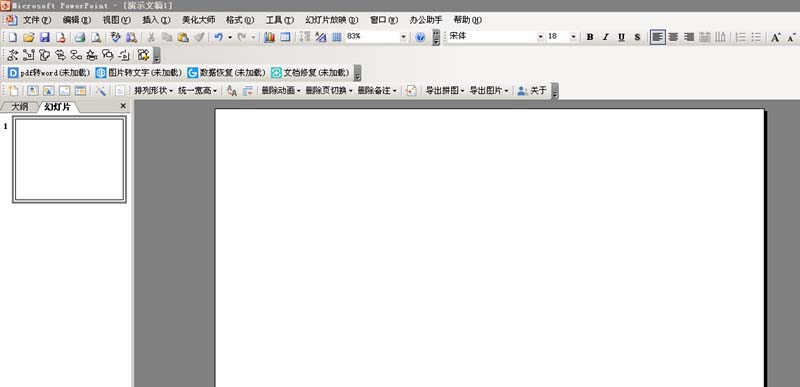This screenshot has width=800, height=387.
Task: Click the Open folder icon
Action: point(29,37)
